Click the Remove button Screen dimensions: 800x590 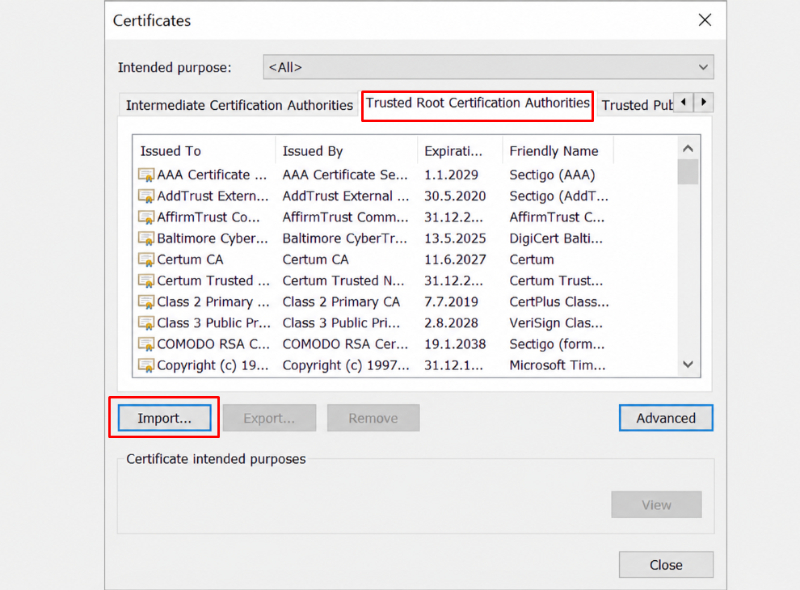tap(373, 418)
